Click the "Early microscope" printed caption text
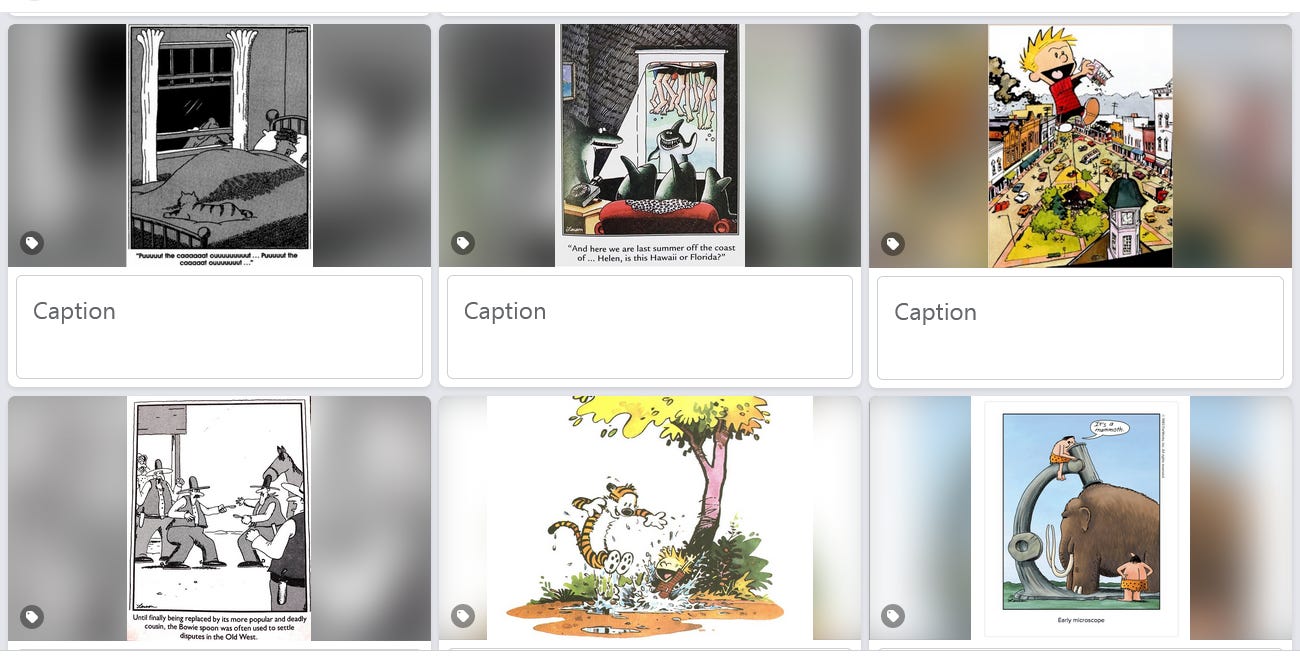 point(1080,620)
